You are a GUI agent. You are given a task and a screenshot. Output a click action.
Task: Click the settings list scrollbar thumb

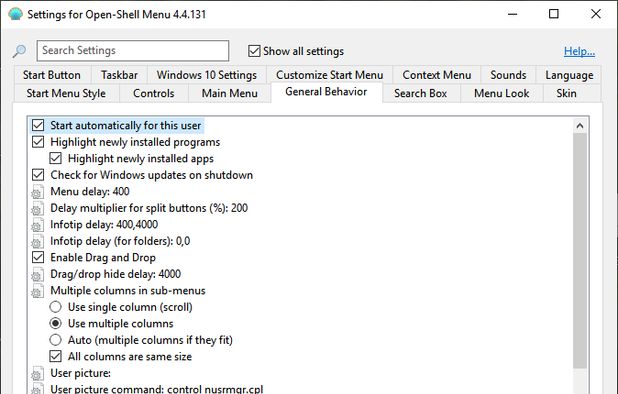pyautogui.click(x=580, y=251)
